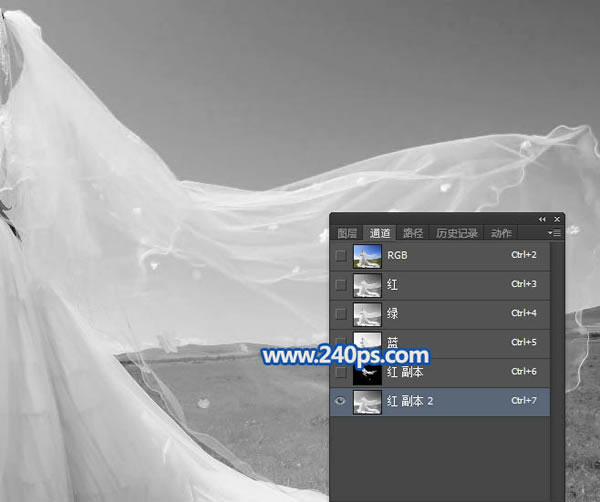600x502 pixels.
Task: Click the Ctrl+2 shortcut label
Action: tap(524, 255)
